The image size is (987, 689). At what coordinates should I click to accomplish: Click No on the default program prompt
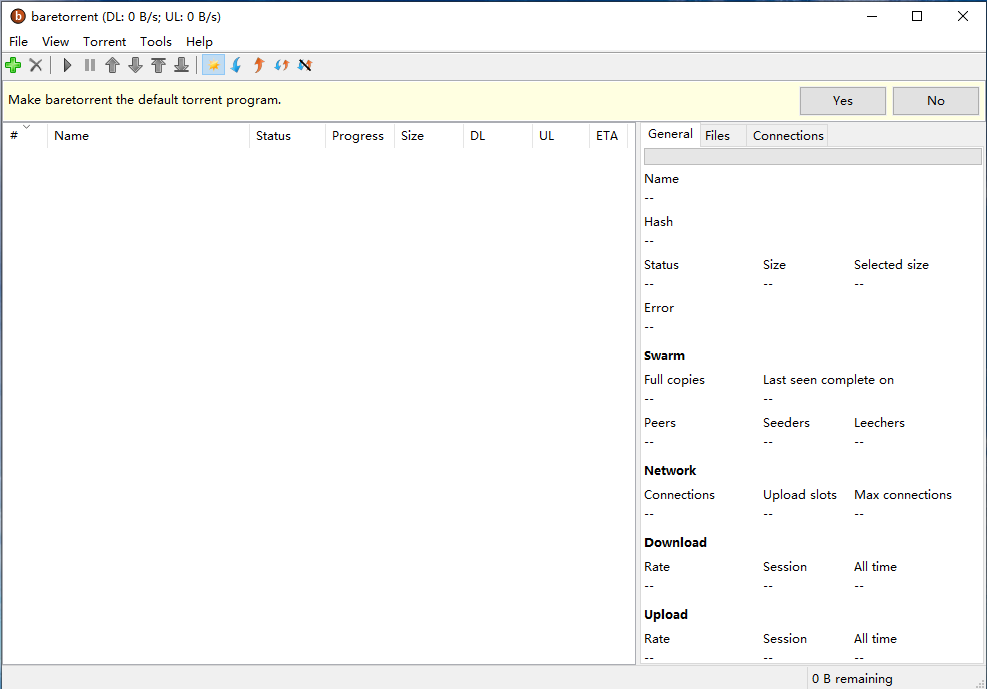click(936, 101)
